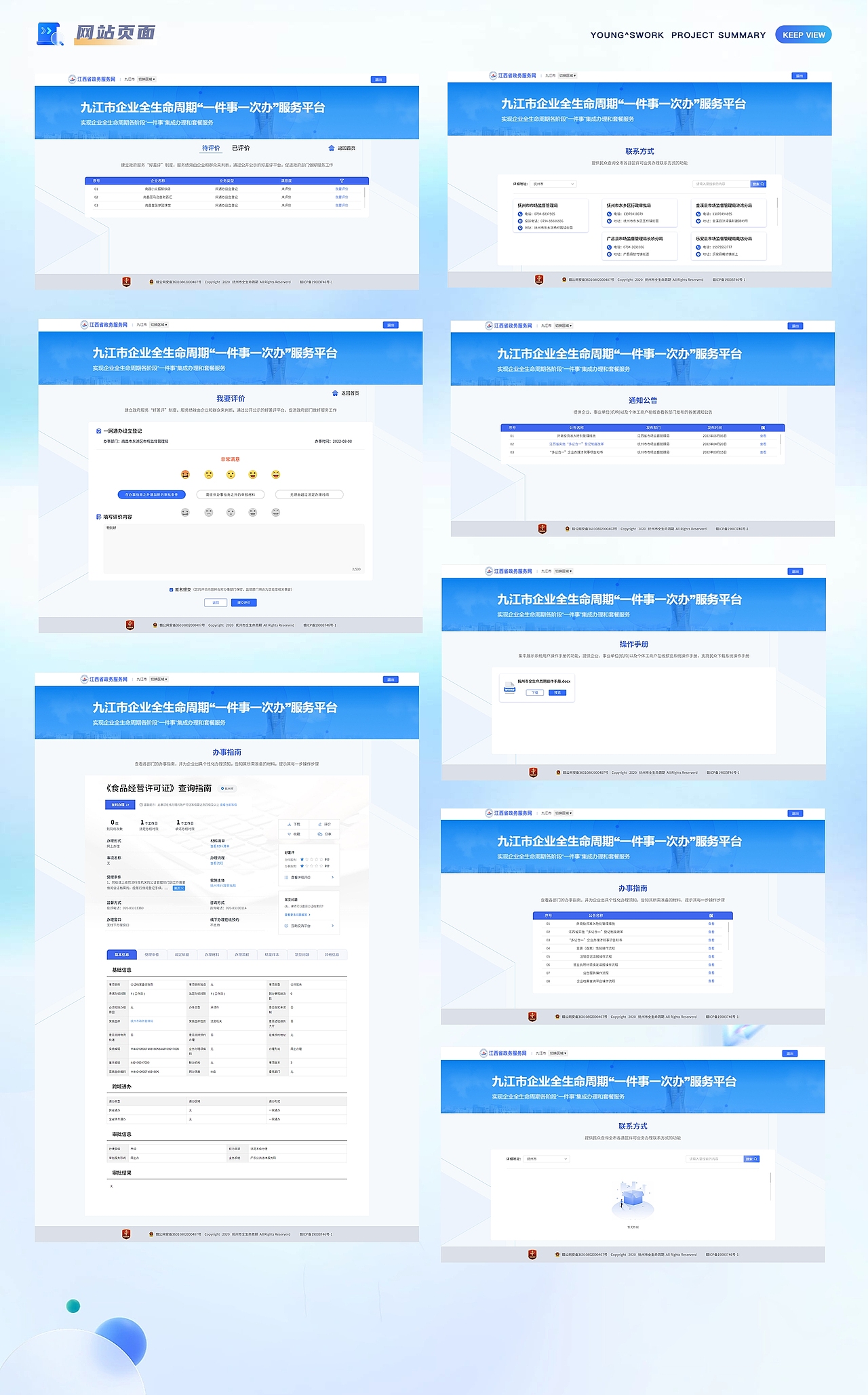The width and height of the screenshot is (868, 1395).
Task: Click 在线办理 button in food permit guide
Action: (120, 804)
